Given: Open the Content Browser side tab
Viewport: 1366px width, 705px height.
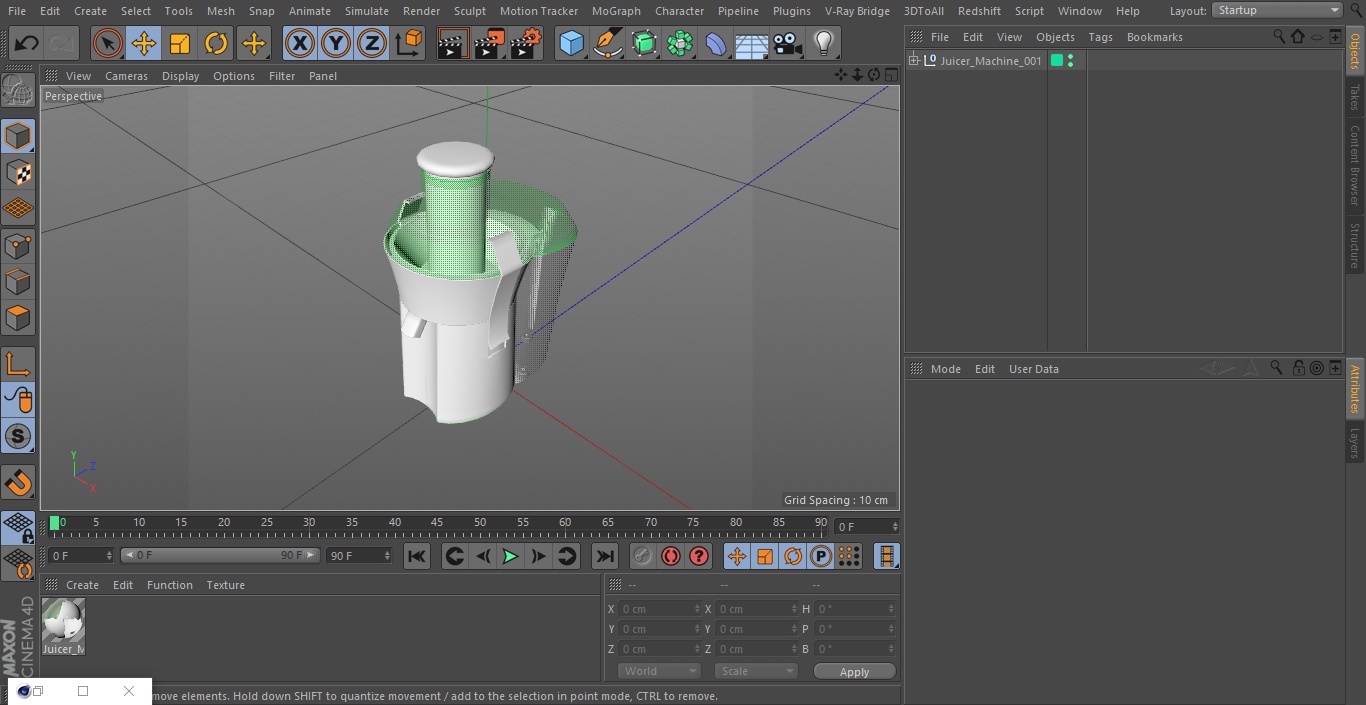Looking at the screenshot, I should click(x=1355, y=165).
